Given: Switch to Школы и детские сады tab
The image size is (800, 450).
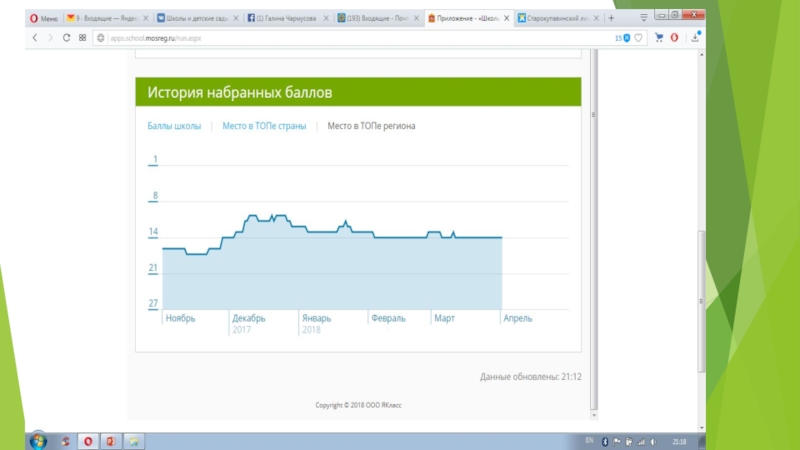Looking at the screenshot, I should [193, 19].
